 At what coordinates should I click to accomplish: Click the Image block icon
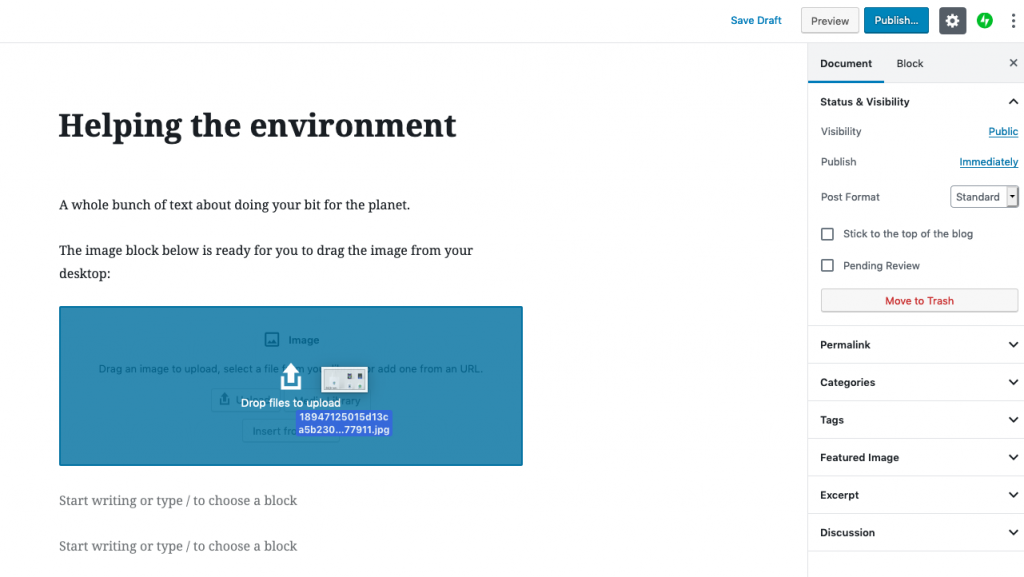[271, 340]
